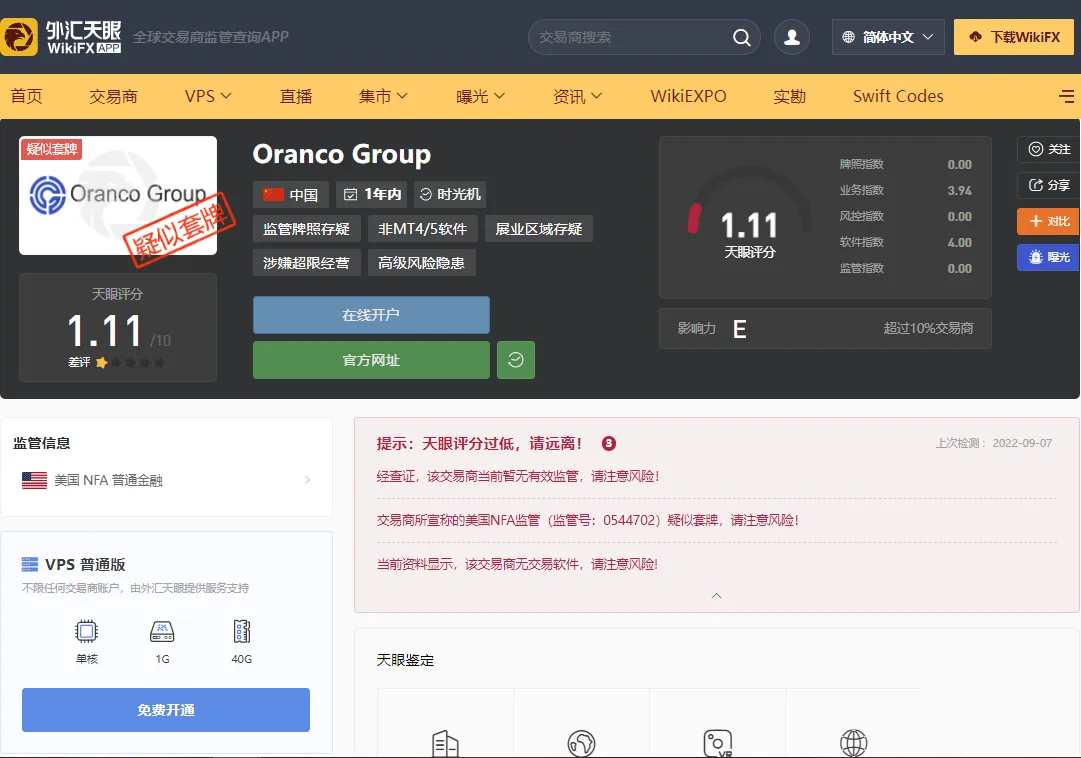
Task: Expand the 集市 menu
Action: [x=383, y=97]
